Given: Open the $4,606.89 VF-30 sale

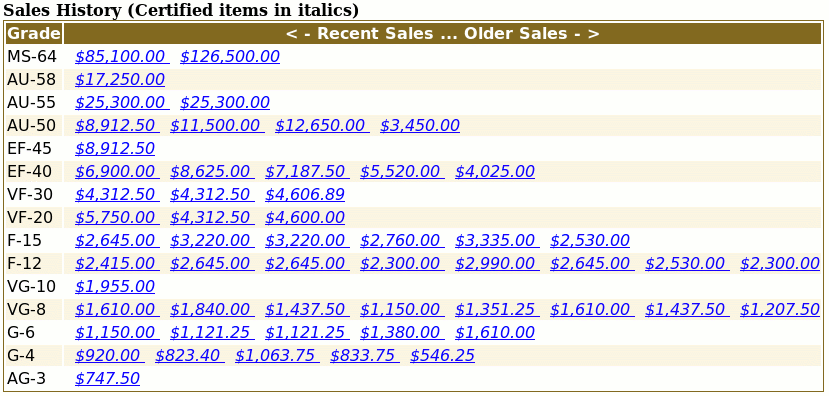Looking at the screenshot, I should point(305,195).
